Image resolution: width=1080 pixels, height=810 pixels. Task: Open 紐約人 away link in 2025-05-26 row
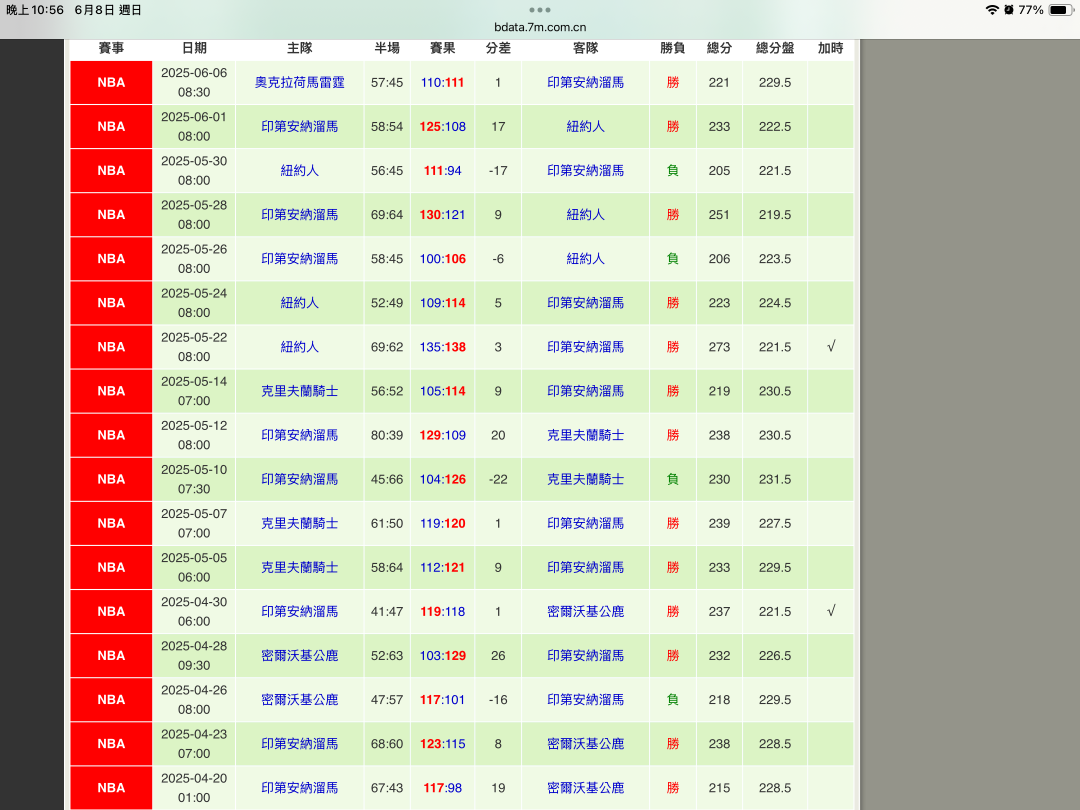coord(585,259)
